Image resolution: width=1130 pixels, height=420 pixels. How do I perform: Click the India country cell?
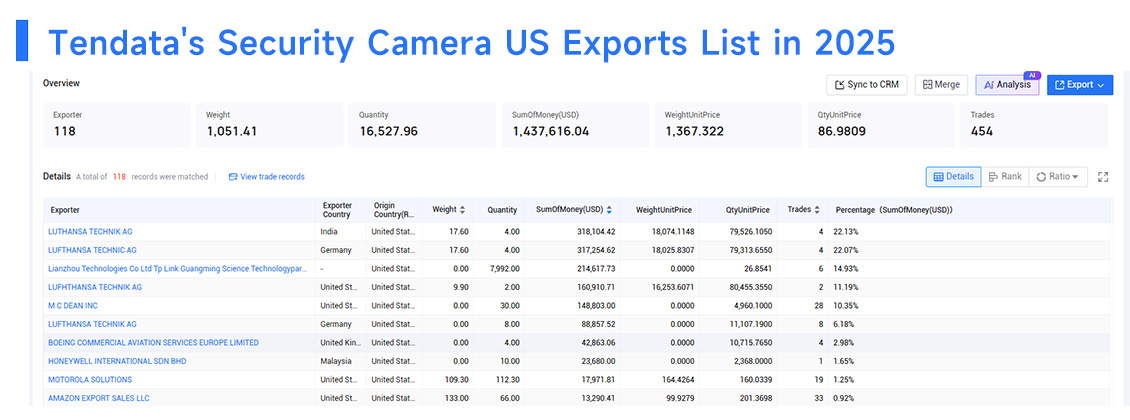pyautogui.click(x=329, y=232)
